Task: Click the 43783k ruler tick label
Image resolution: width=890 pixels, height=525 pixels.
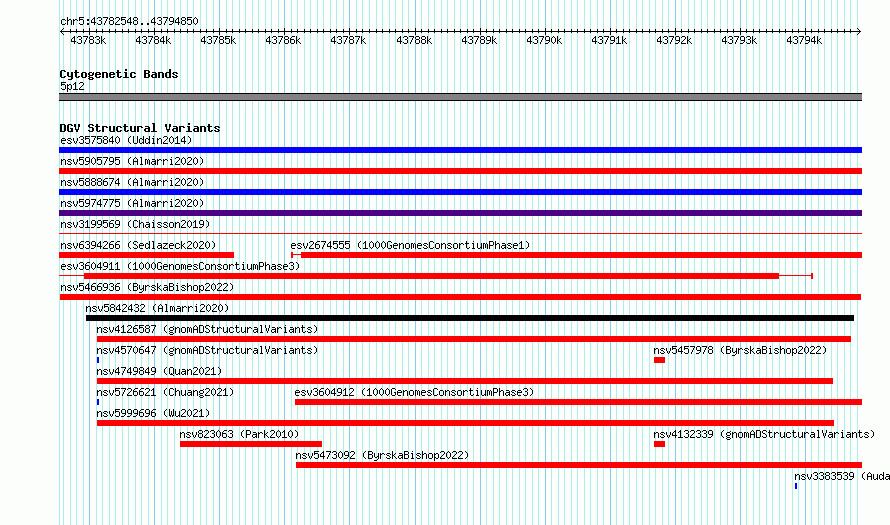Action: click(x=88, y=40)
